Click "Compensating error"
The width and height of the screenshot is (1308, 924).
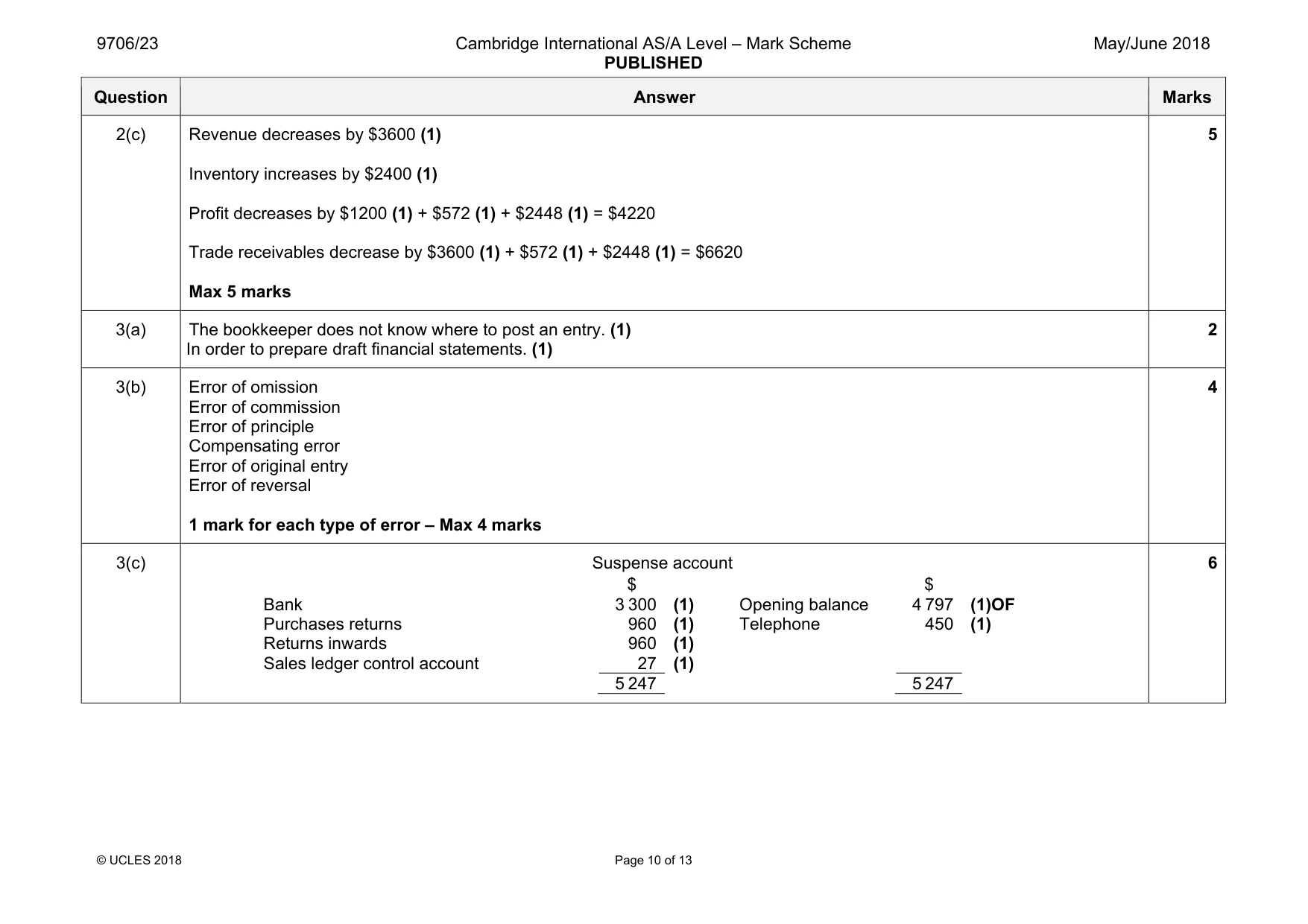tap(264, 446)
